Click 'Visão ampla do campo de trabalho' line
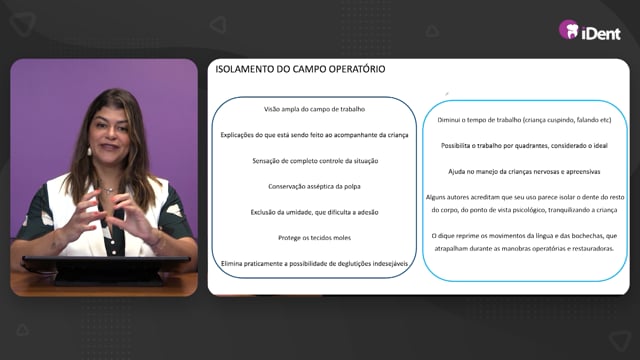 coord(314,109)
